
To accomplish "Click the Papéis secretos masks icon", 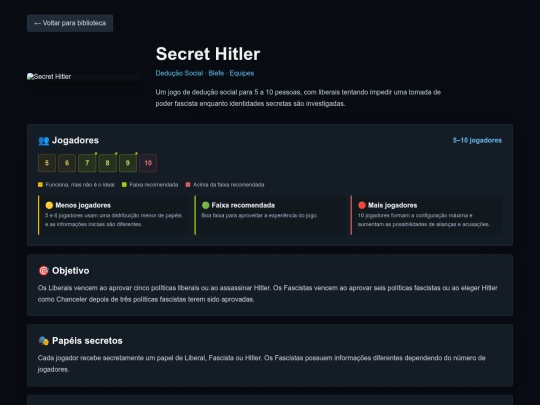I will pos(44,341).
